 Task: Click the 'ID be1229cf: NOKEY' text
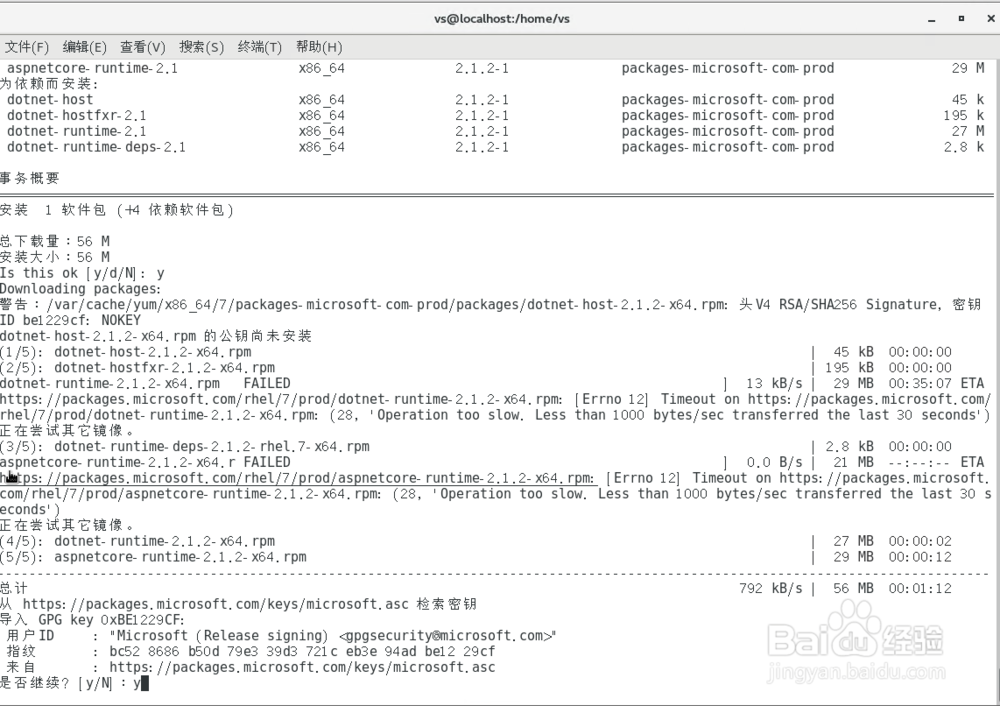pyautogui.click(x=70, y=320)
